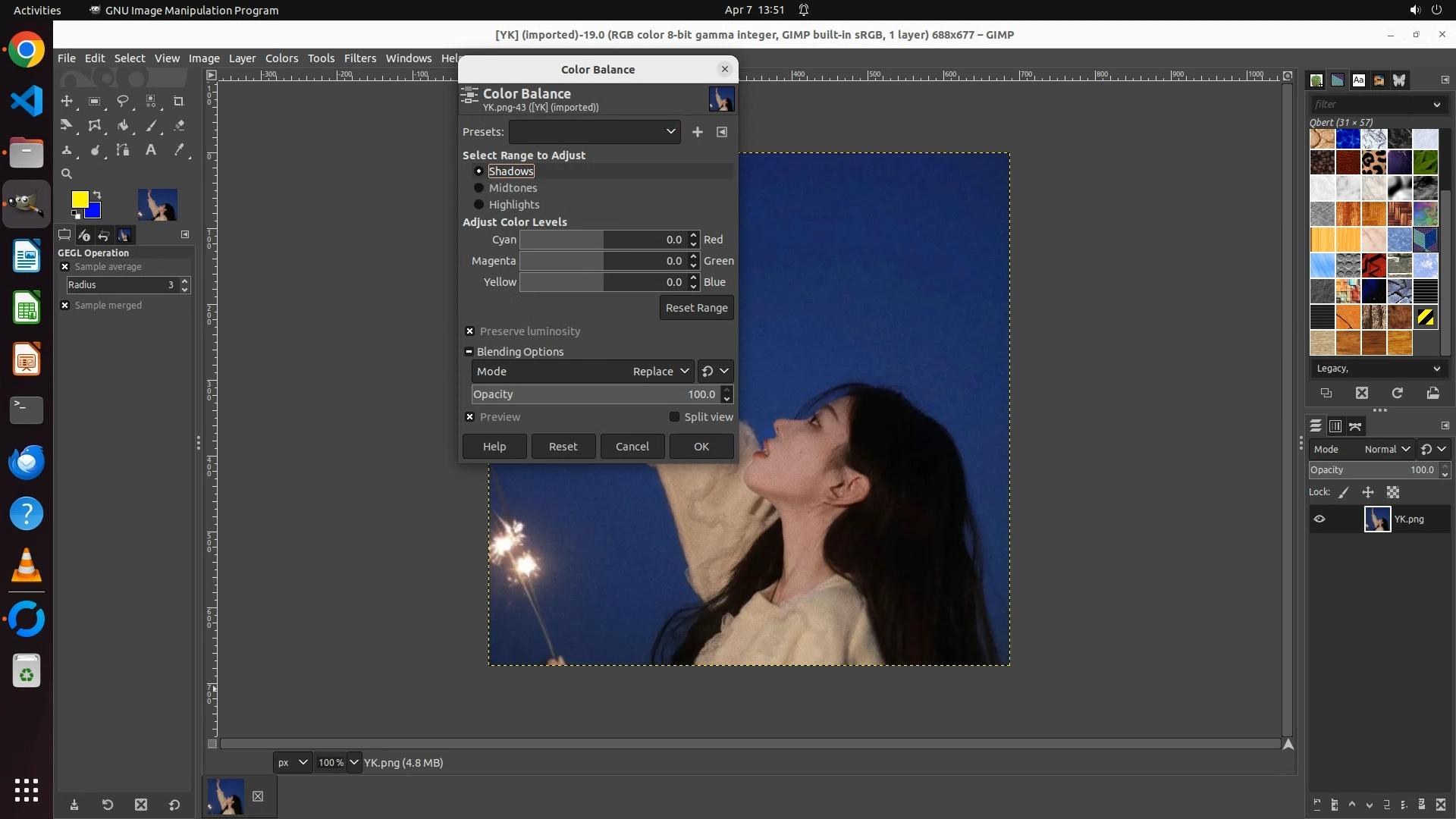The image size is (1456, 819).
Task: Select the Color Picker eyedropper tool
Action: point(179,150)
